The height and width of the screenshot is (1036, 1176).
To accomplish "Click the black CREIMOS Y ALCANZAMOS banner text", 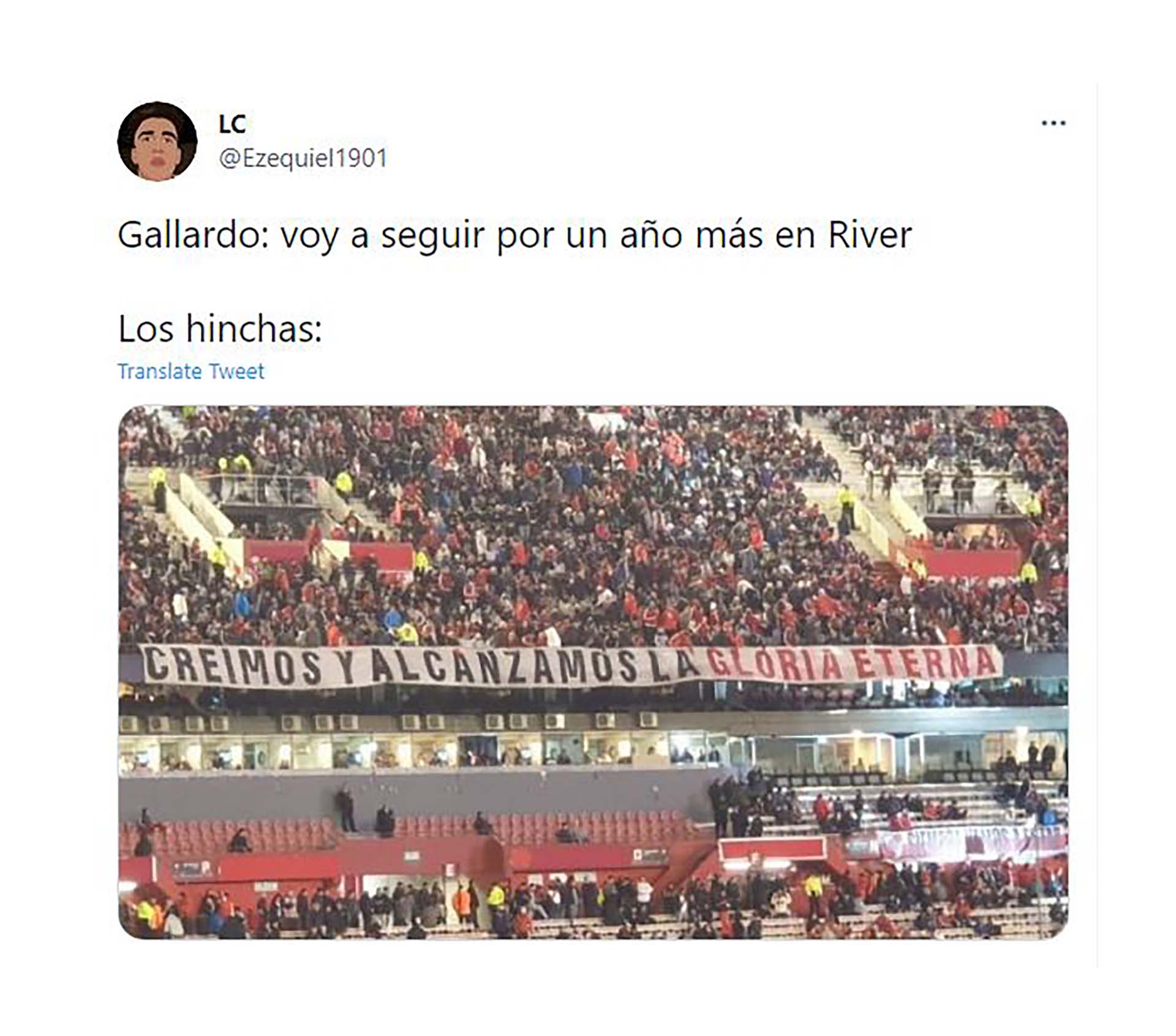I will [x=421, y=666].
